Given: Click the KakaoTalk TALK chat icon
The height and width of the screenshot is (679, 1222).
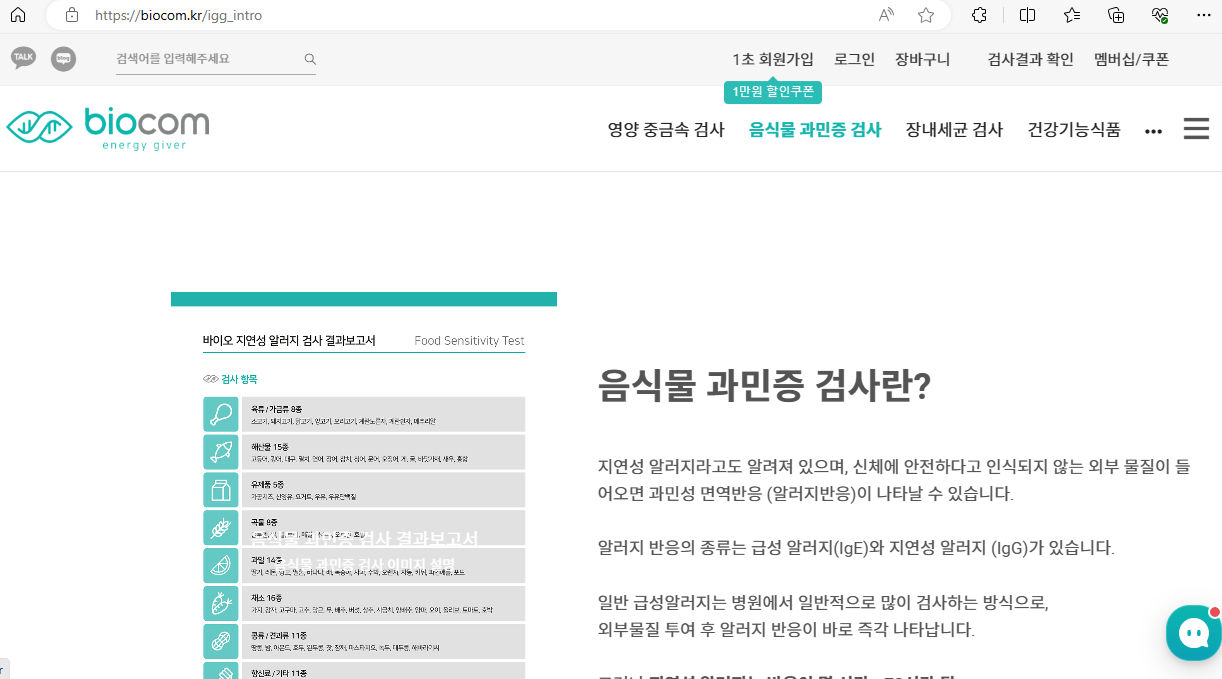Looking at the screenshot, I should pyautogui.click(x=23, y=58).
